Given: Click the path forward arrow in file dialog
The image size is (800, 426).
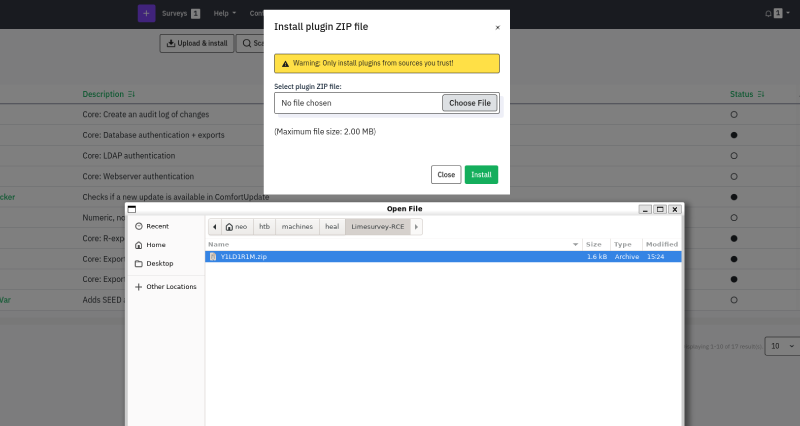Looking at the screenshot, I should tap(416, 227).
